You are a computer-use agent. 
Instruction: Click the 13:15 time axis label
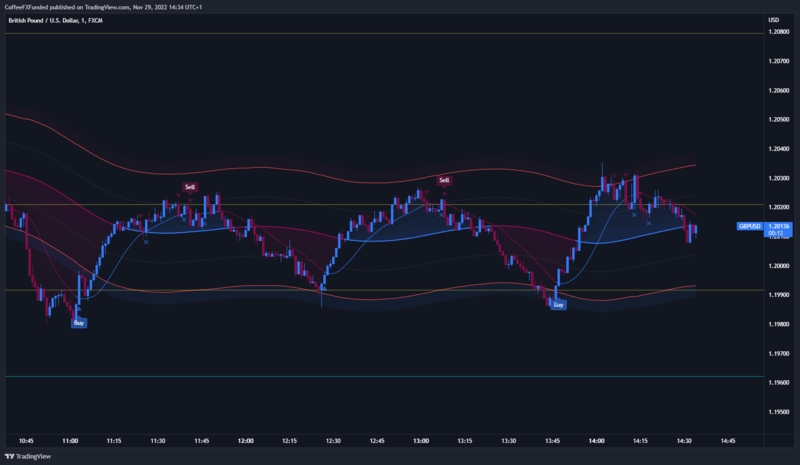(465, 441)
